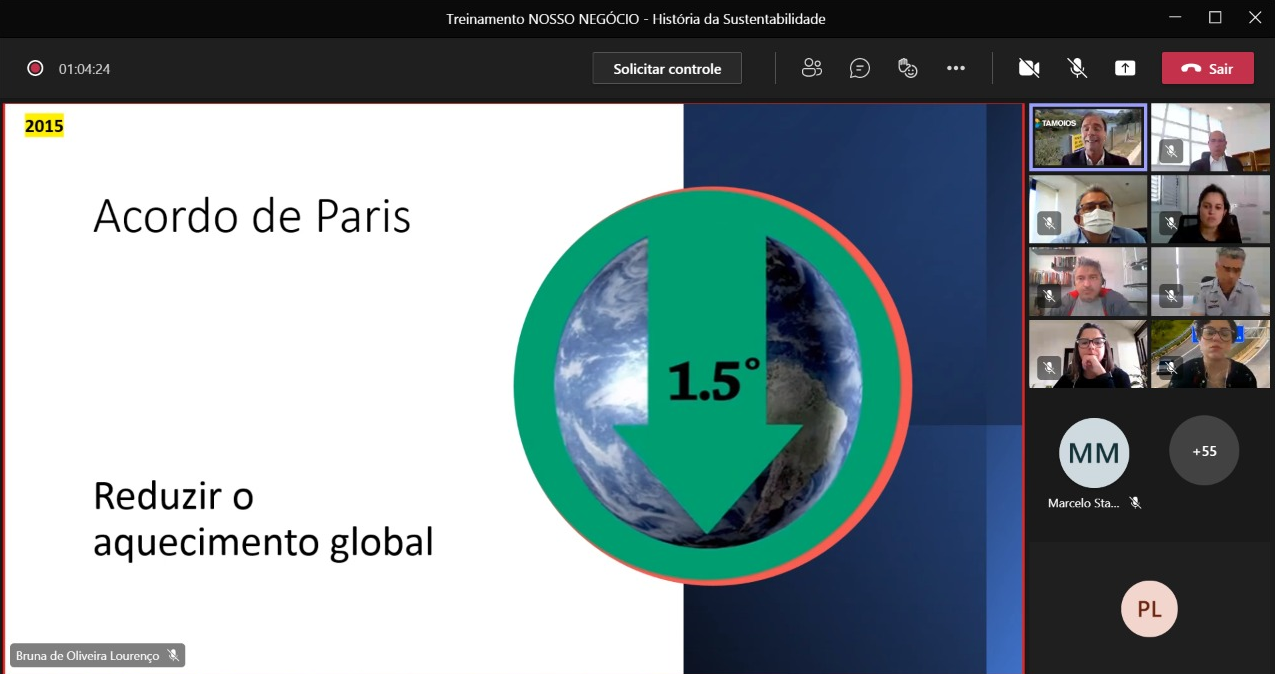Select the MM participant avatar
1275x674 pixels.
pos(1094,453)
